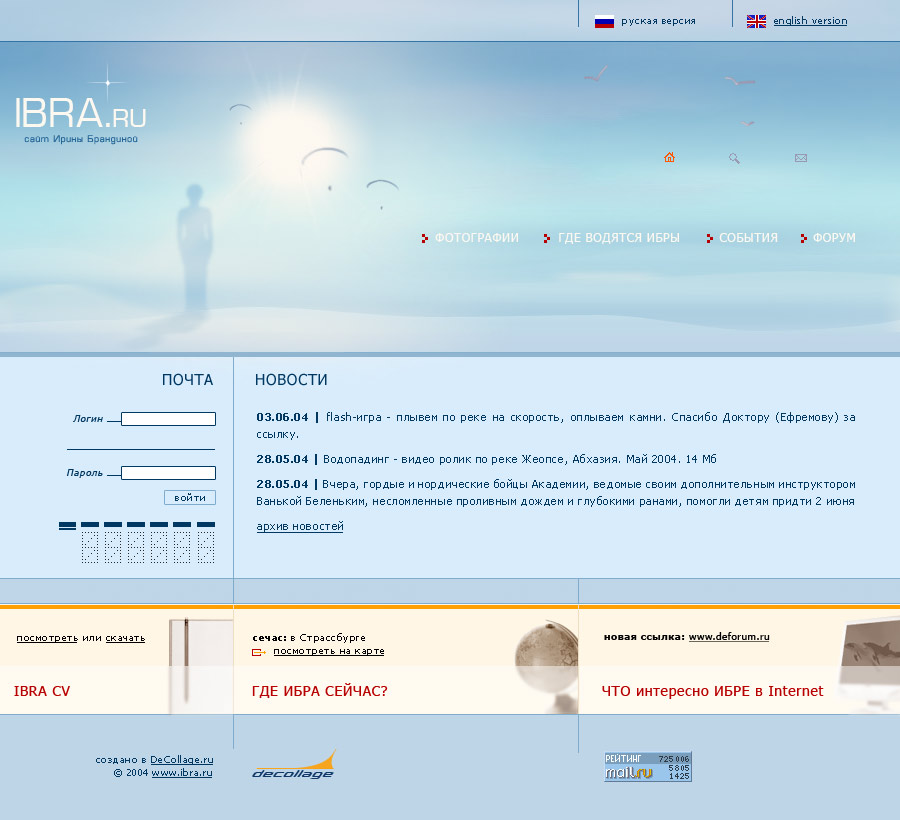900x820 pixels.
Task: Click the Decollage logo in footer
Action: tap(293, 765)
